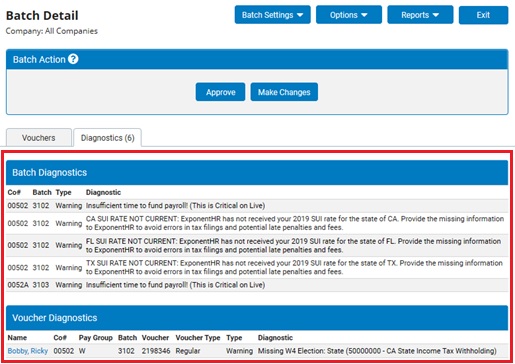Select the TX SUI RATE NOT CURRENT diagnostic
Viewport: 515px width, 364px height.
click(294, 267)
